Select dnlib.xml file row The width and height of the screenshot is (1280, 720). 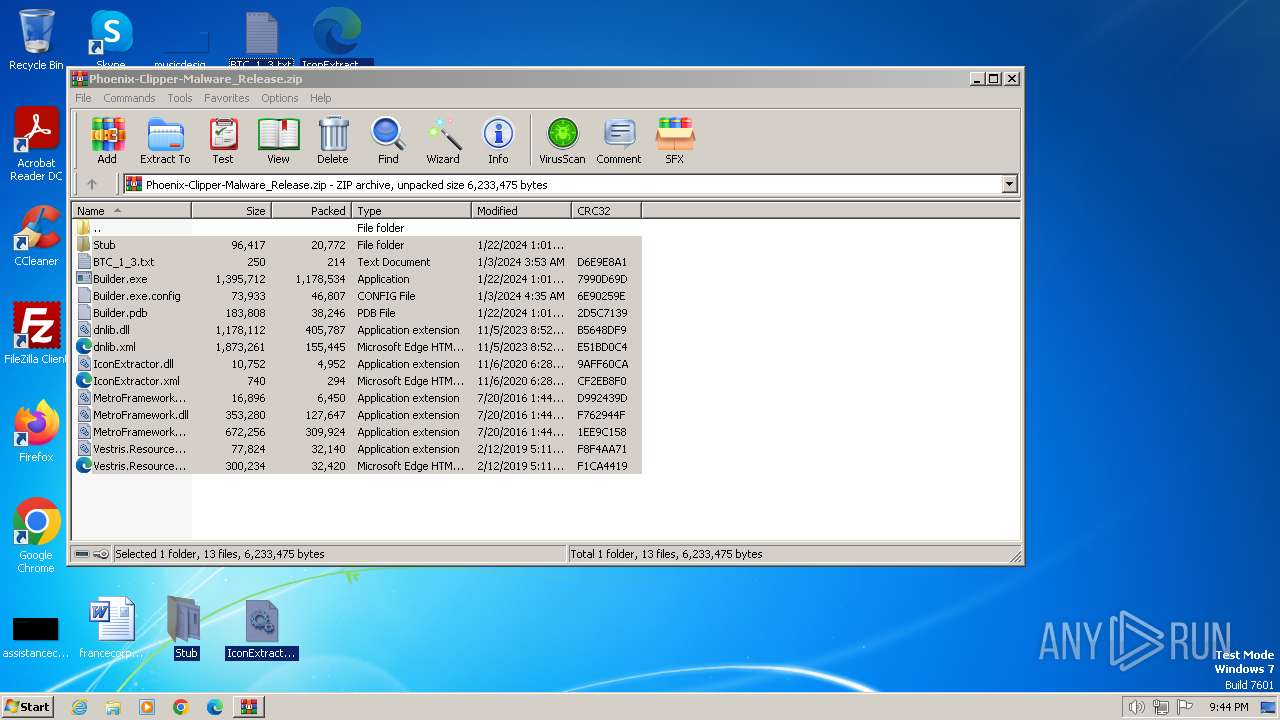(357, 347)
